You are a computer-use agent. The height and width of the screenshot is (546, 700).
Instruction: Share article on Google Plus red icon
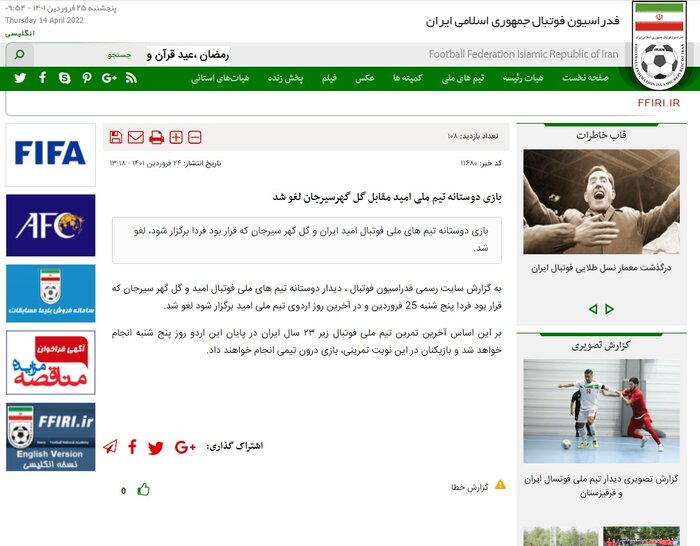[x=185, y=447]
